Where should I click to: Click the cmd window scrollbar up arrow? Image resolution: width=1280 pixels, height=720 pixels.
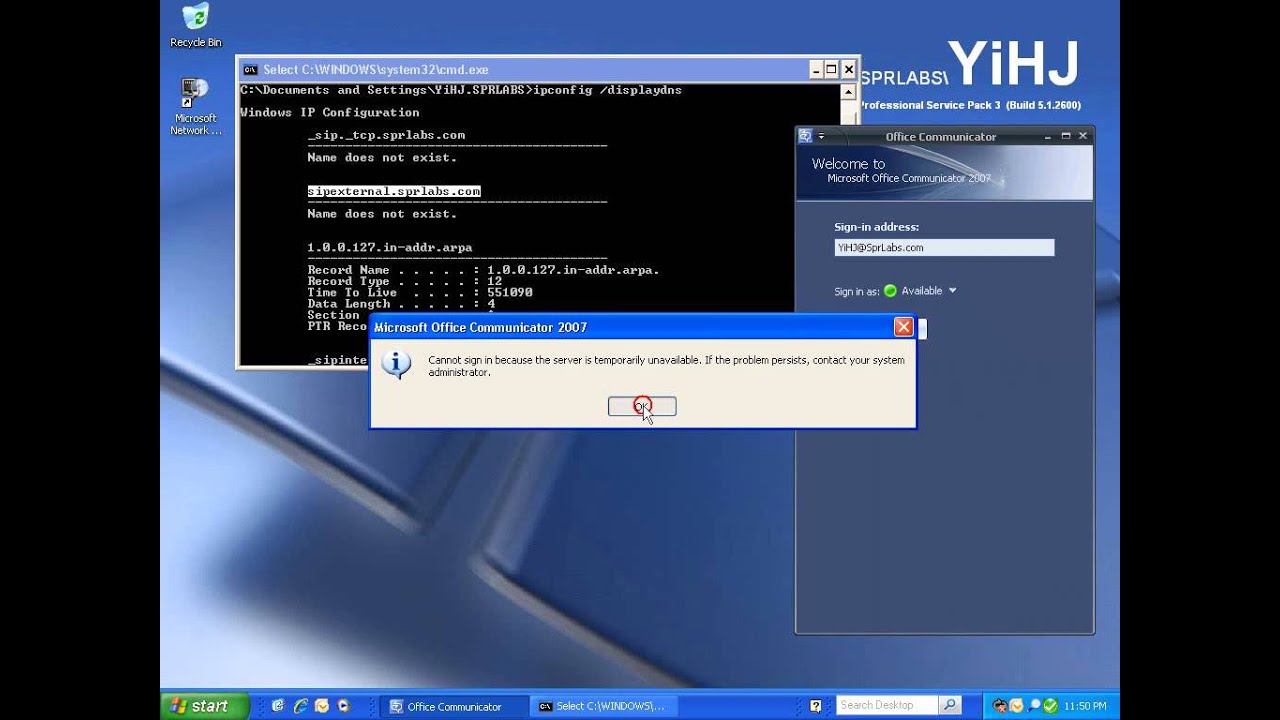point(849,91)
